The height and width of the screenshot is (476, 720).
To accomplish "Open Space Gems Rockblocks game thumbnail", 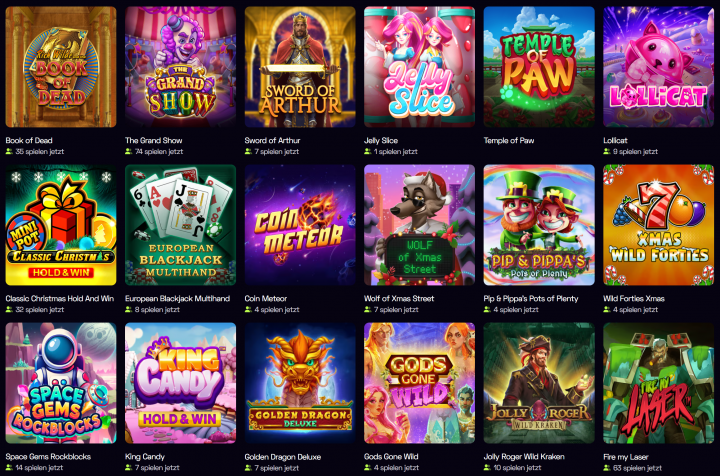I will tap(61, 383).
